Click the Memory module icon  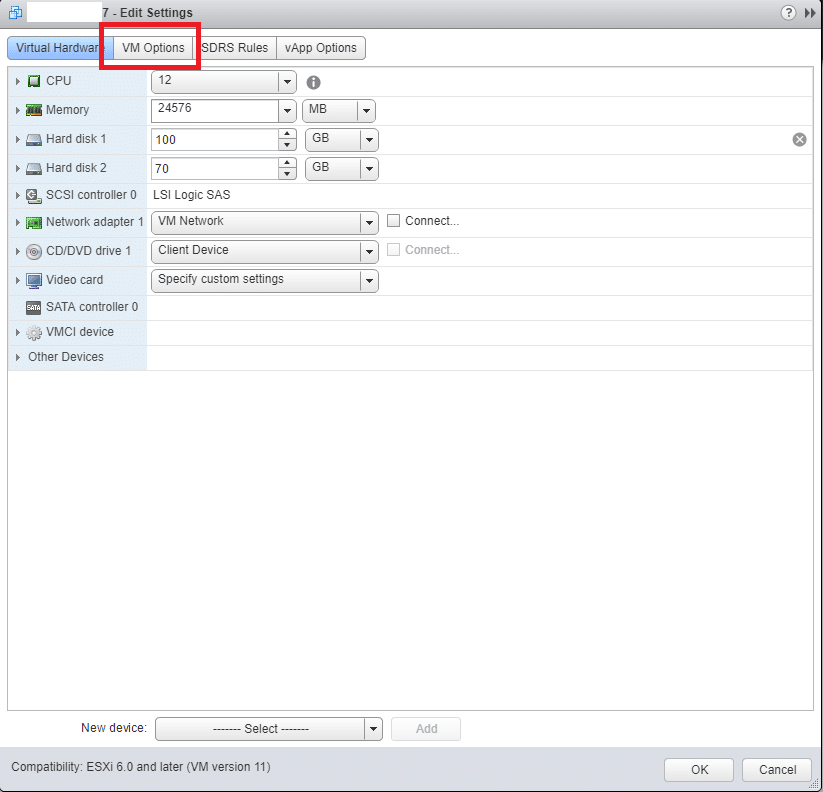pyautogui.click(x=34, y=110)
